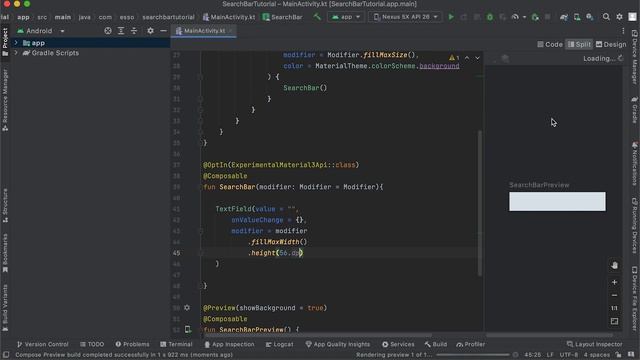Click SearchBar breadcrumb in navigation bar
Viewport: 640px width, 360px height.
282,17
